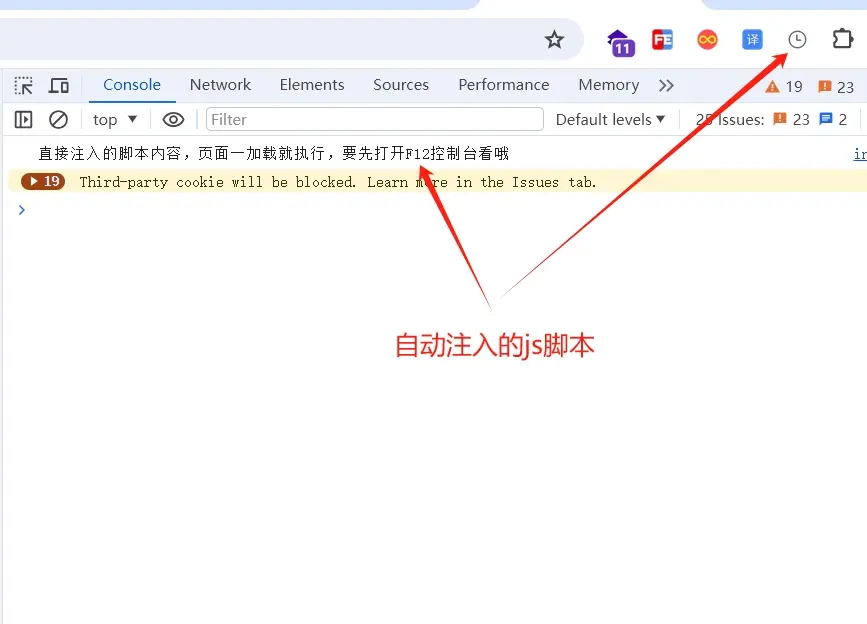Expand the 19 grouped cookie warnings
Screen dimensions: 867x624
click(43, 181)
